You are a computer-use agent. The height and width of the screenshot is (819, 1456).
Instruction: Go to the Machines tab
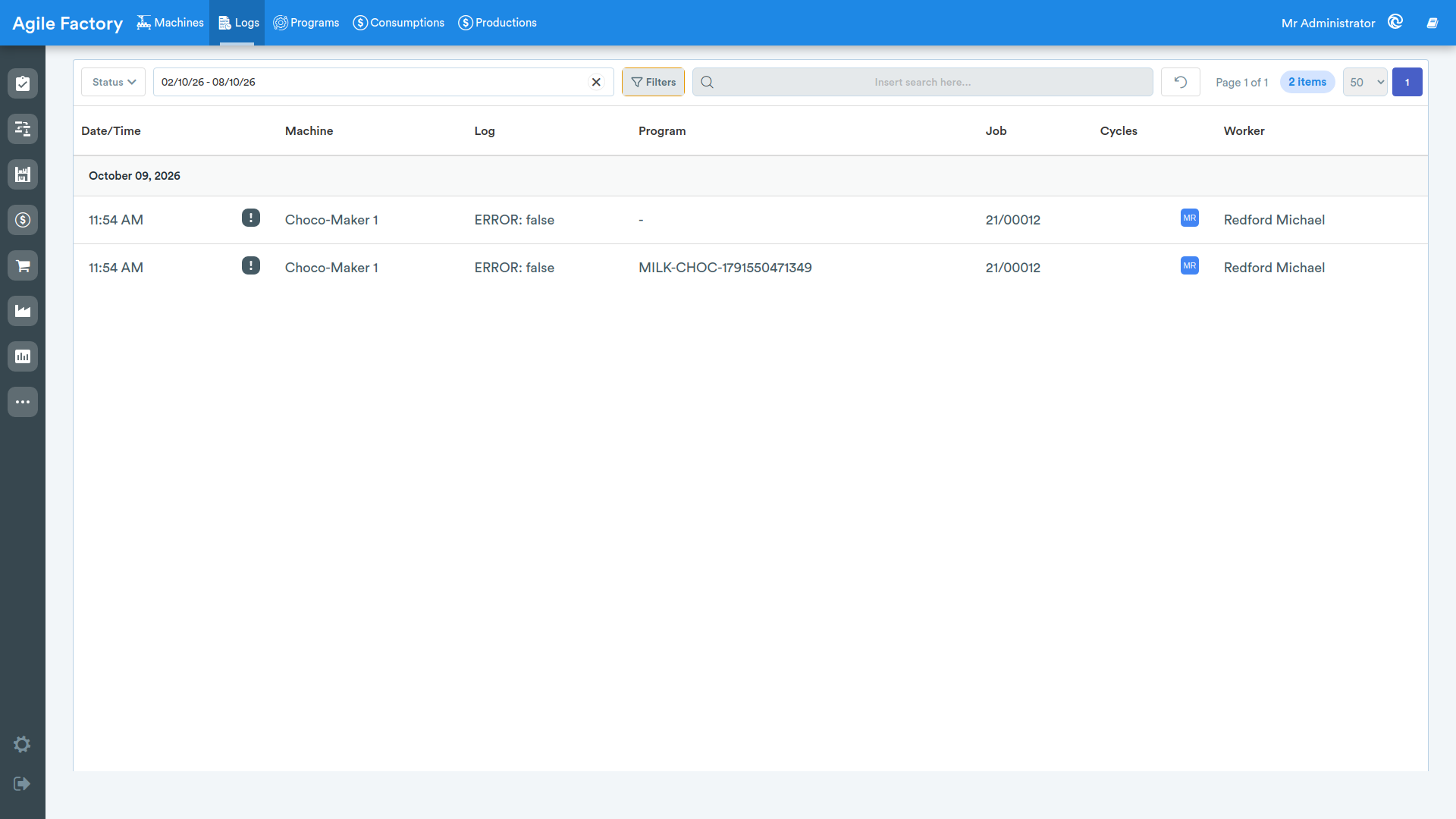170,23
